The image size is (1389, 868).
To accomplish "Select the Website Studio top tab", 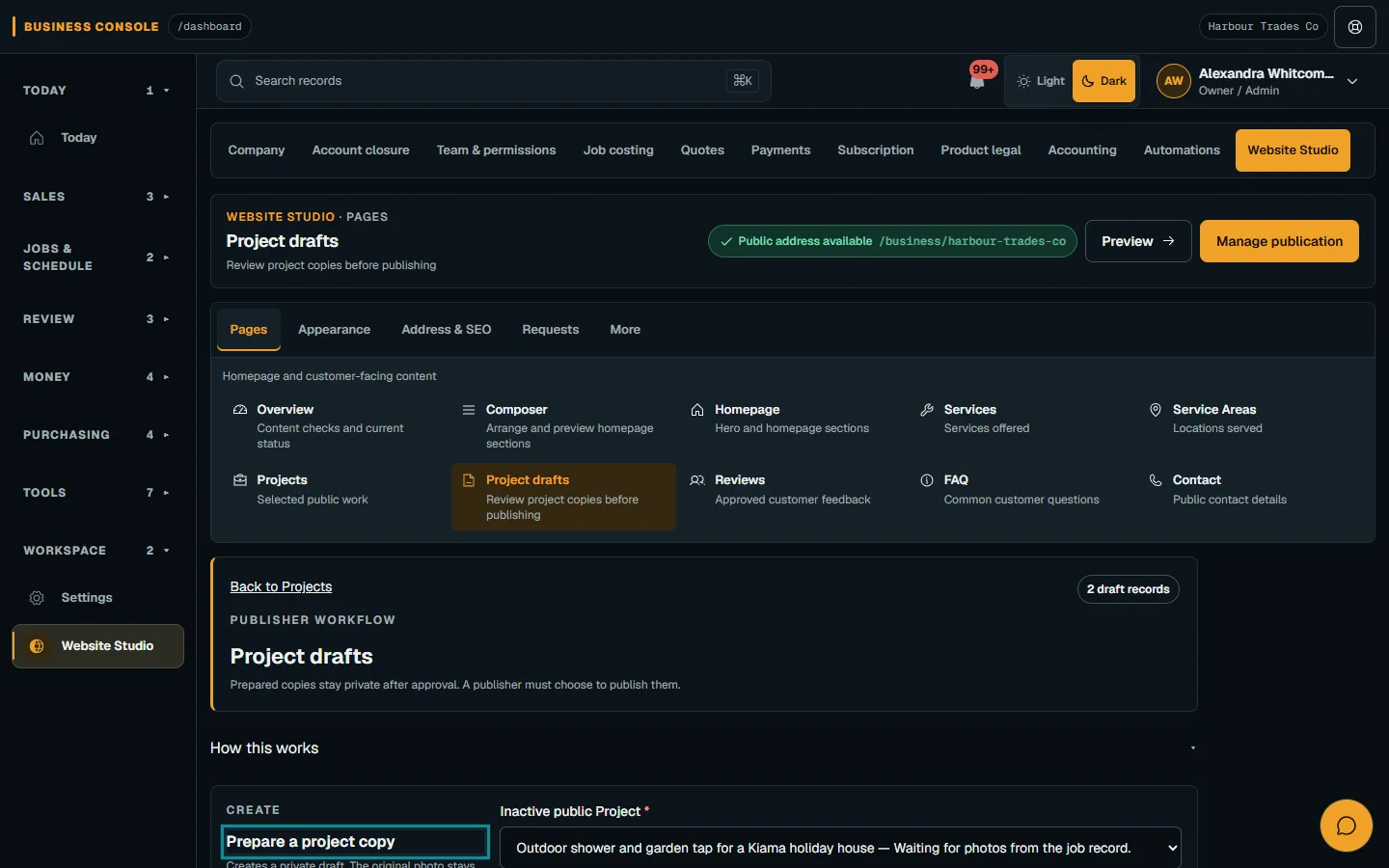I will pos(1293,150).
